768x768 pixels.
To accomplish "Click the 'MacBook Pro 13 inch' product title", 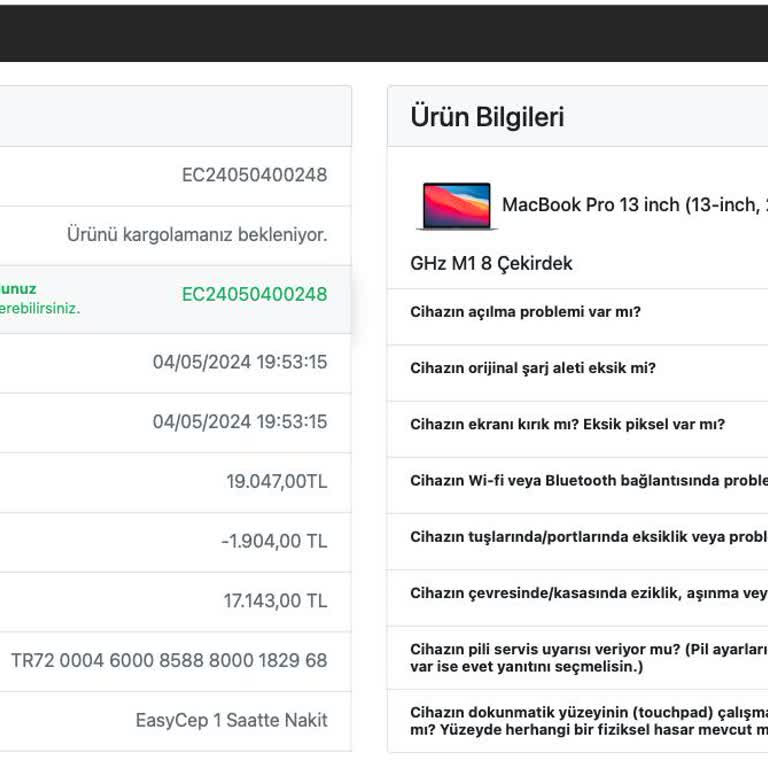I will coord(635,205).
